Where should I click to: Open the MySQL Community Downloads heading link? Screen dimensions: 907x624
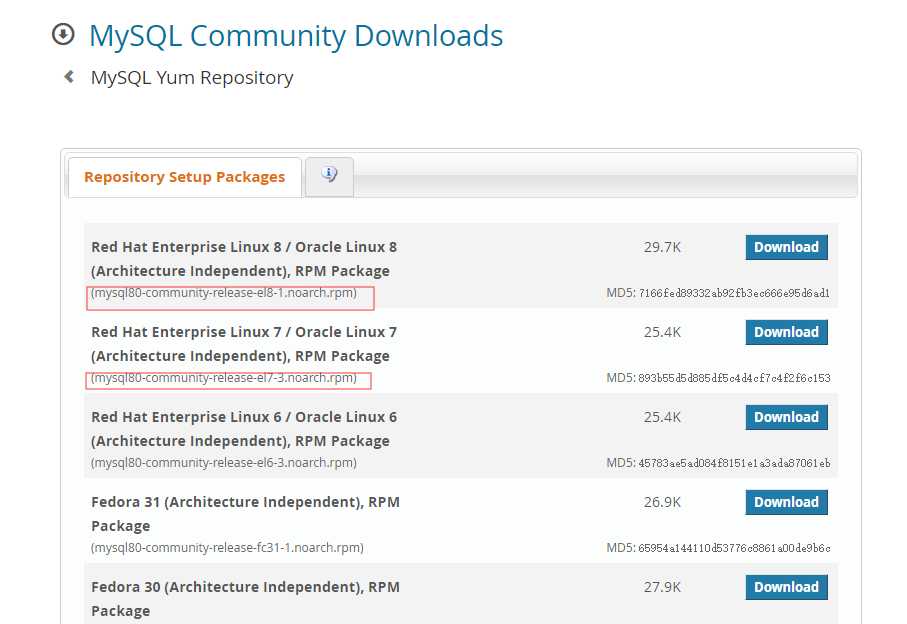[296, 35]
